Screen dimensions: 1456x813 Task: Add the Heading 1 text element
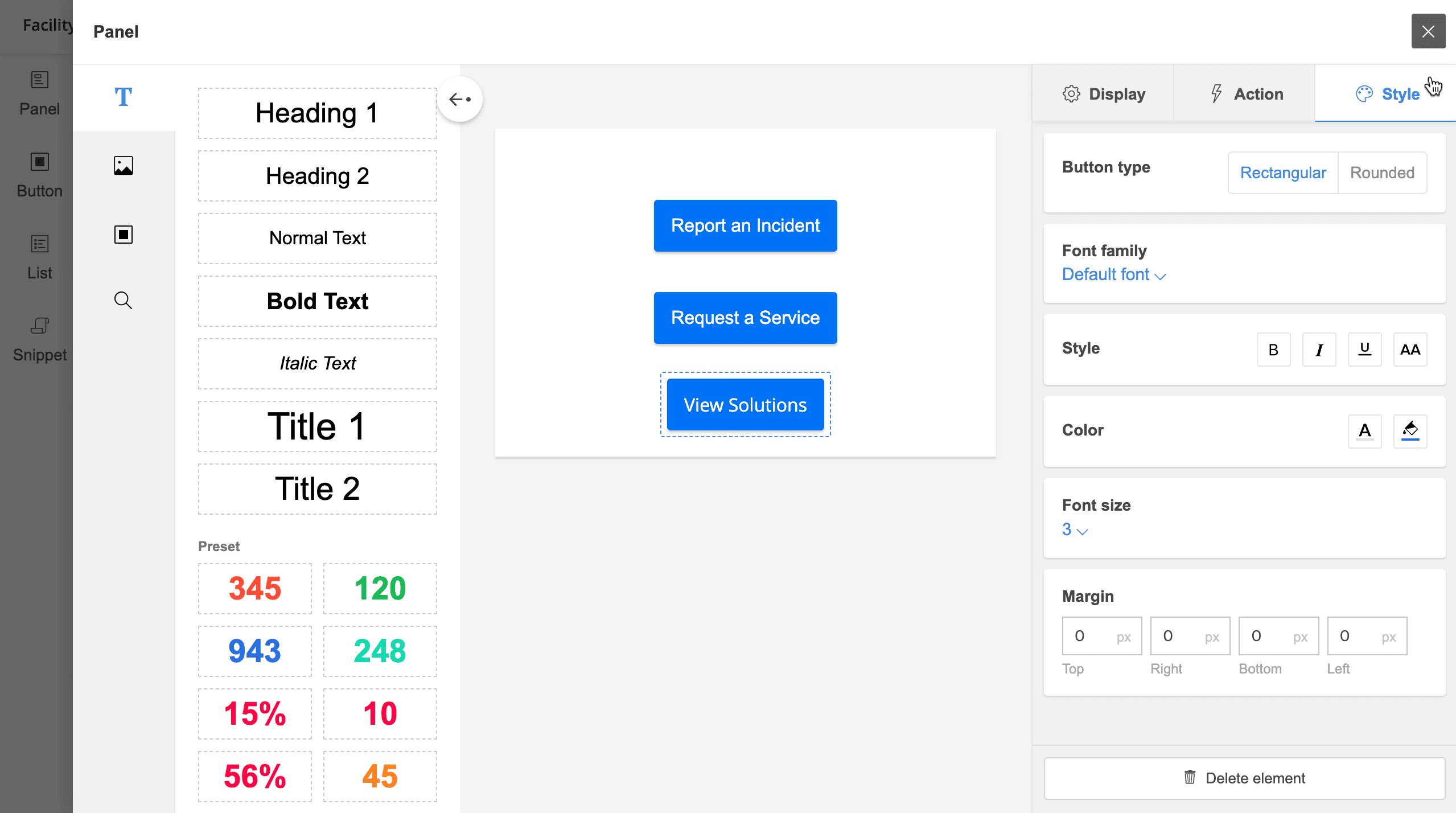click(x=317, y=113)
